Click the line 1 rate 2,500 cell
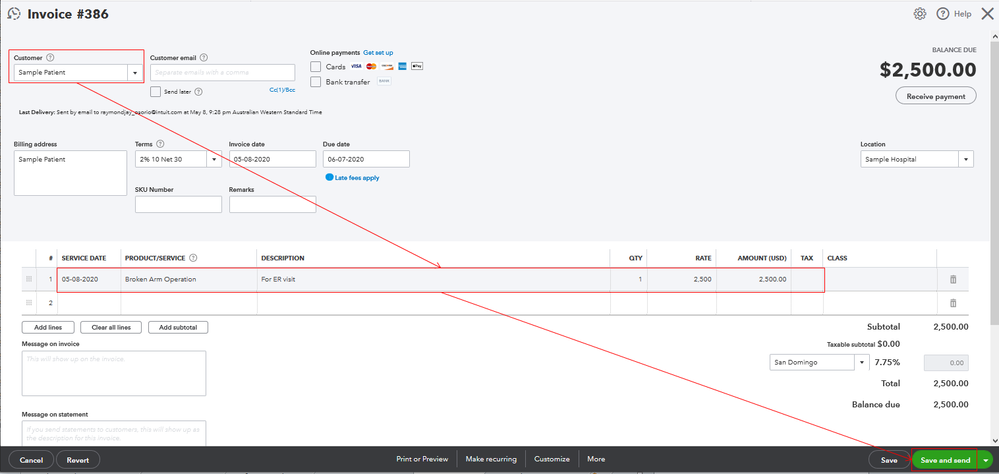 682,279
